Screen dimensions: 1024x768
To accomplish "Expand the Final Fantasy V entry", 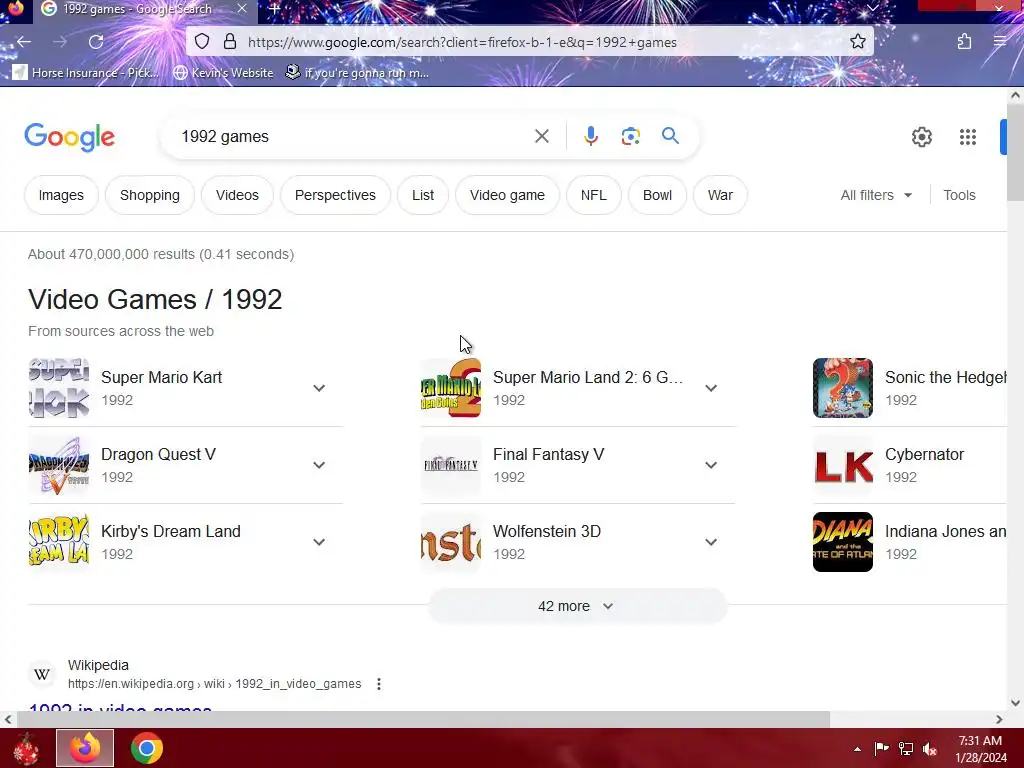I will (711, 465).
